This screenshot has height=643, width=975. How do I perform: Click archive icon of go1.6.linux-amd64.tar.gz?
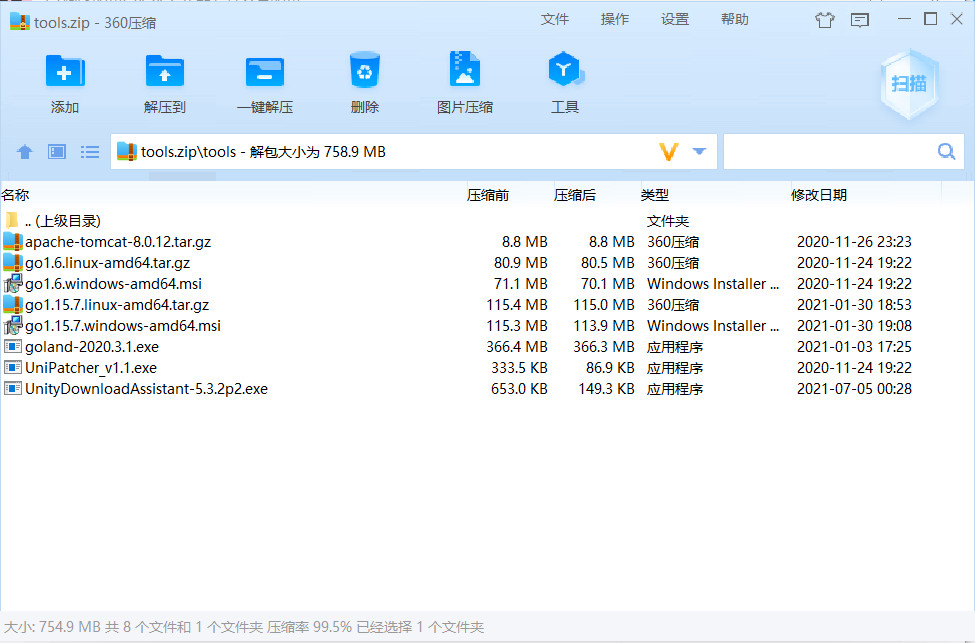(x=13, y=262)
